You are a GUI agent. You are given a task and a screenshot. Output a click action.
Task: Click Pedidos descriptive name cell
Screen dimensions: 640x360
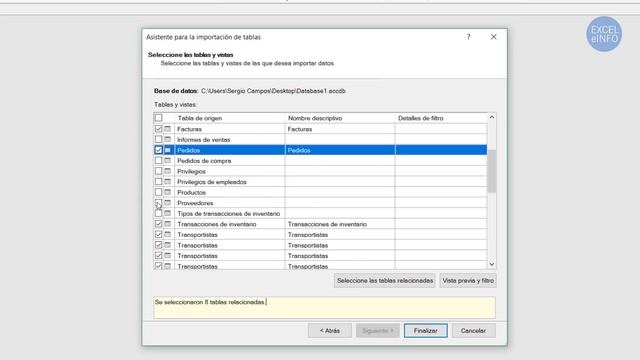(x=340, y=150)
